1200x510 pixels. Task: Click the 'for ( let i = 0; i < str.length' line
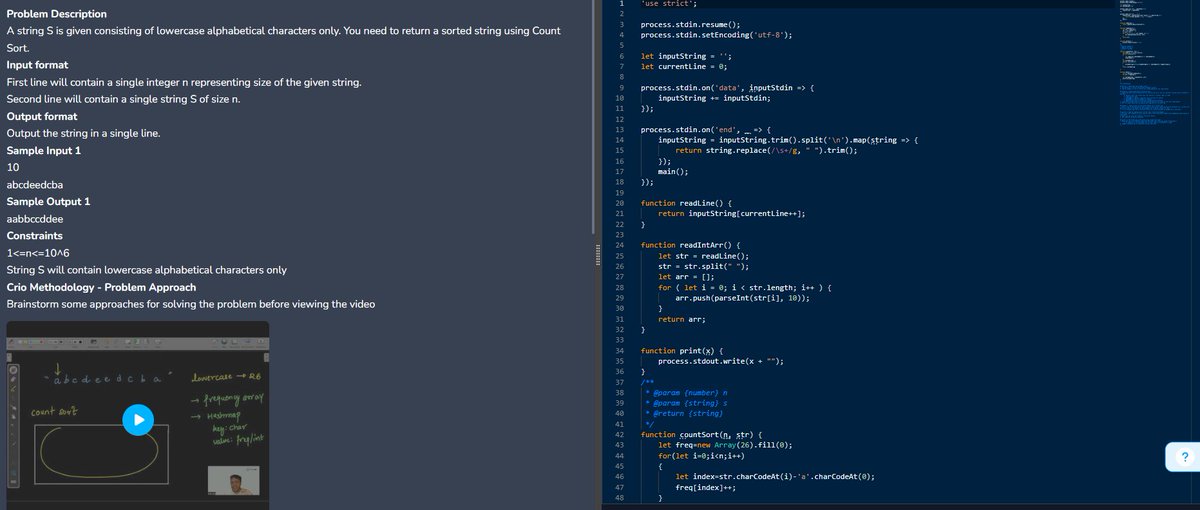(746, 287)
